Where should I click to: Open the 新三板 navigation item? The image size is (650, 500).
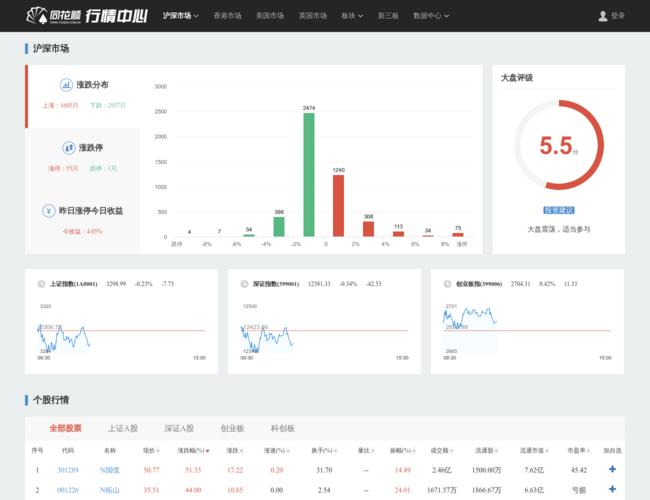tap(388, 16)
